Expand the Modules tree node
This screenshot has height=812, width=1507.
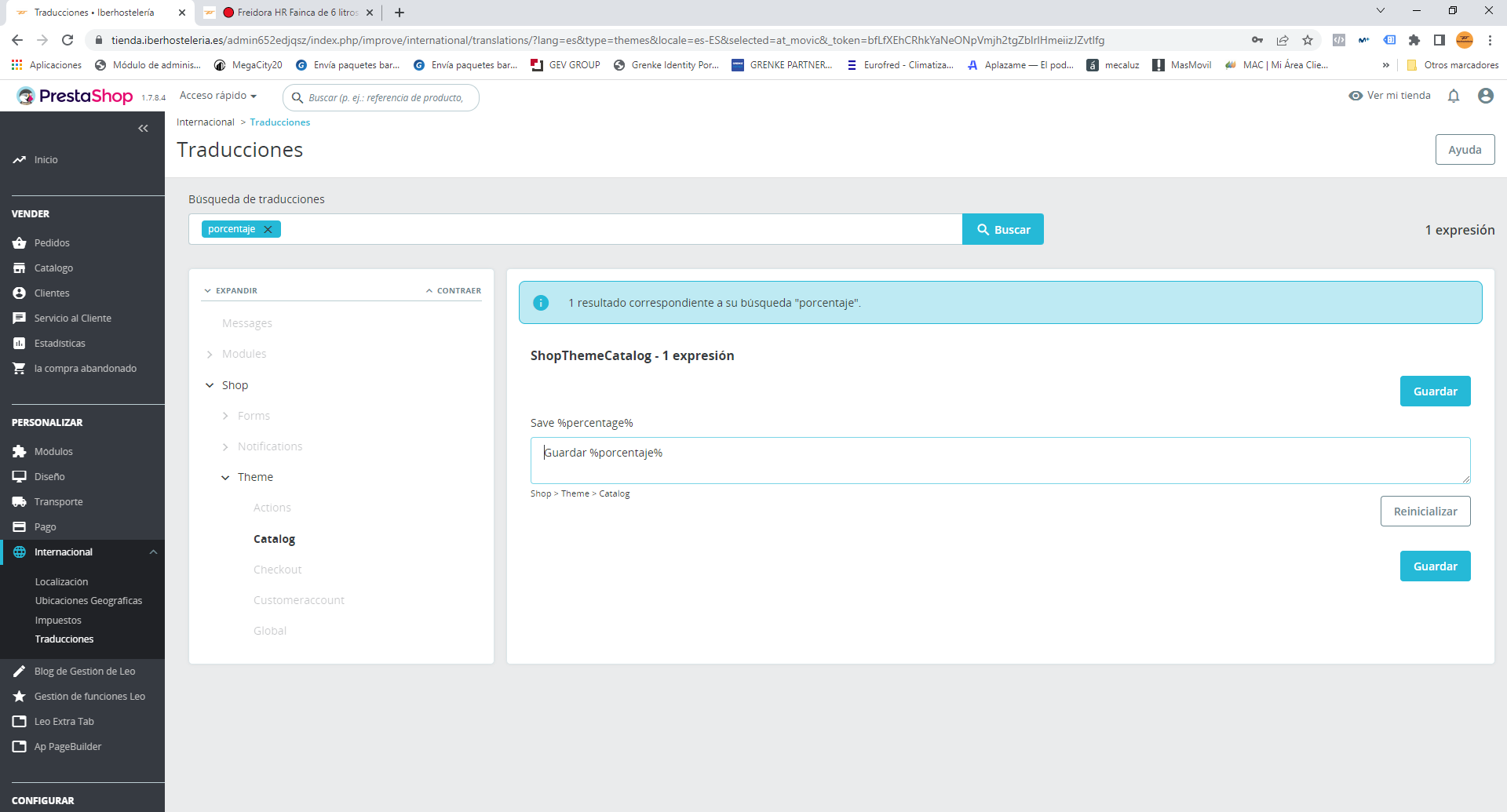click(x=210, y=355)
